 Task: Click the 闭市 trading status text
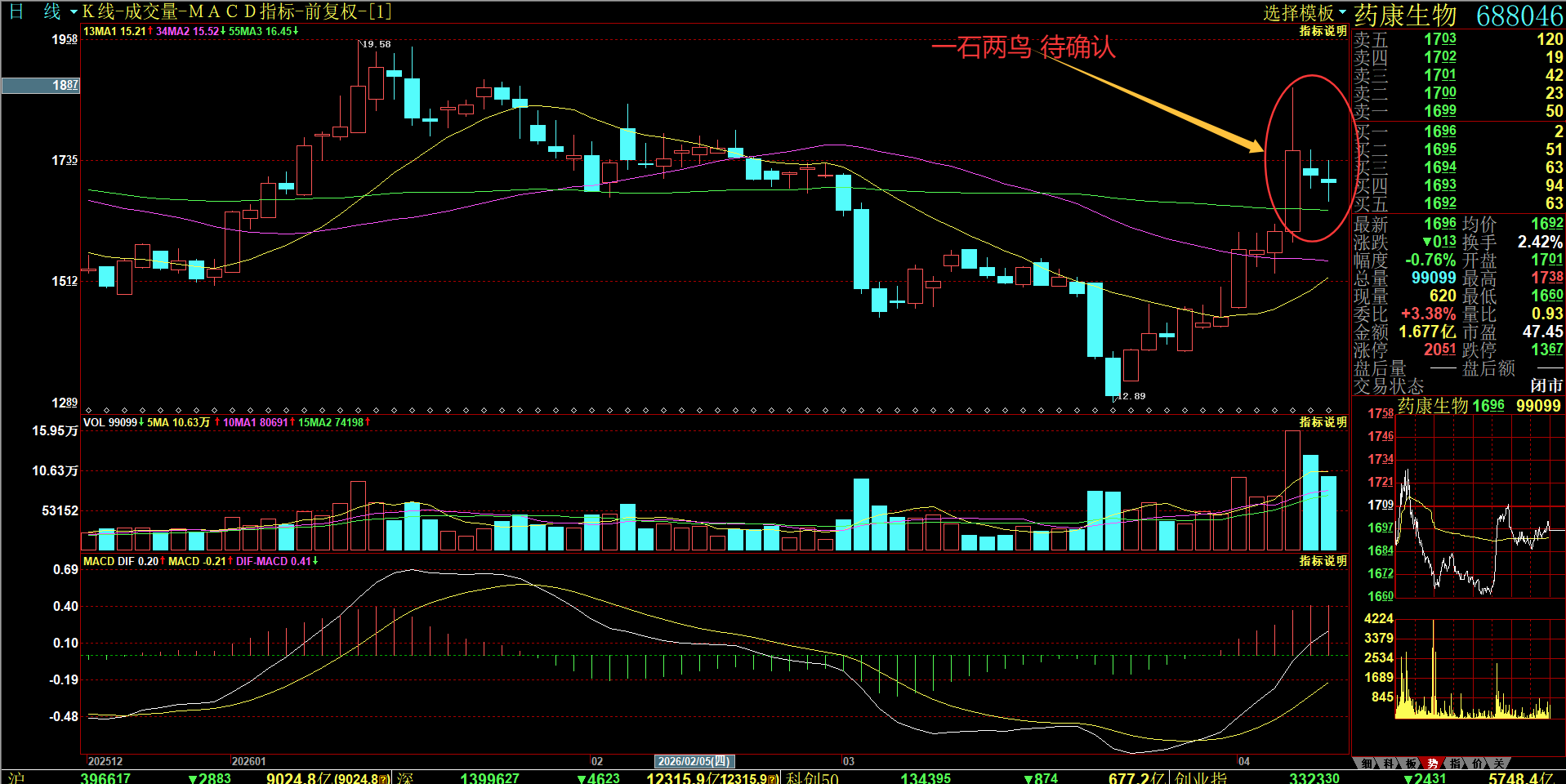pyautogui.click(x=1546, y=385)
